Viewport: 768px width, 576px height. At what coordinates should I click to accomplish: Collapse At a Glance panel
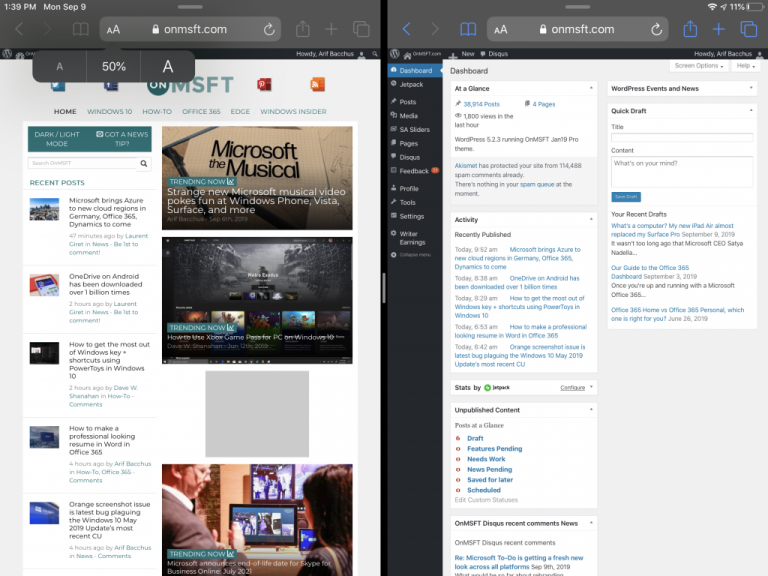point(591,88)
